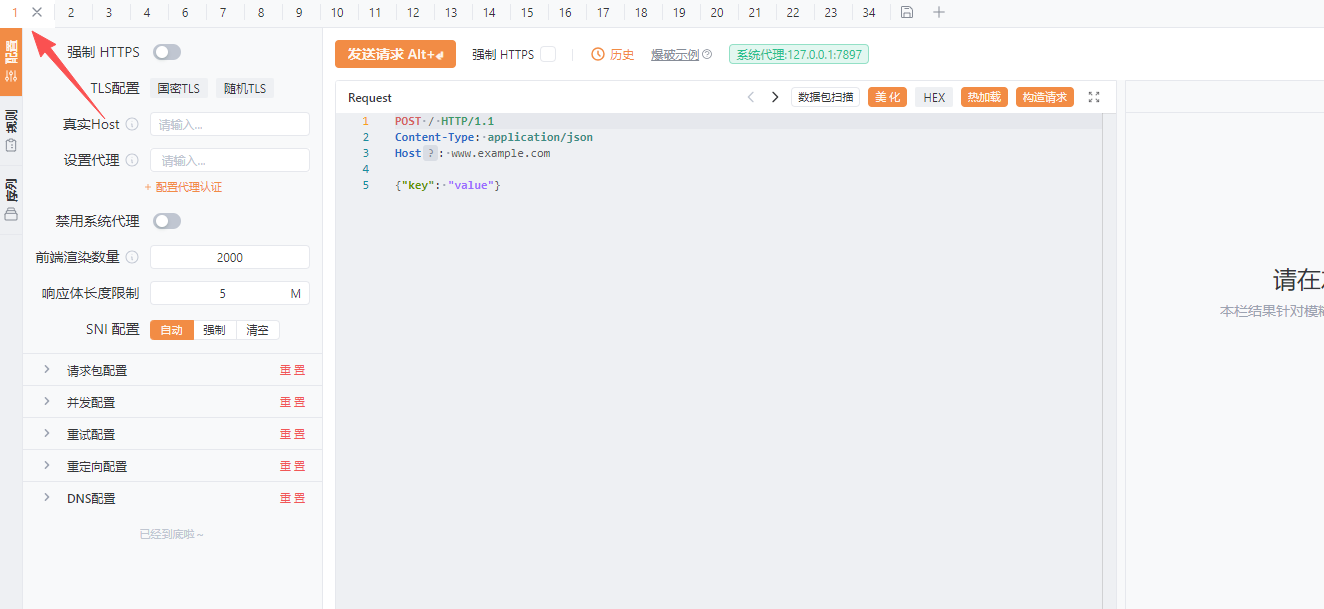
Task: Reset 并发配置 with 重置
Action: [292, 402]
